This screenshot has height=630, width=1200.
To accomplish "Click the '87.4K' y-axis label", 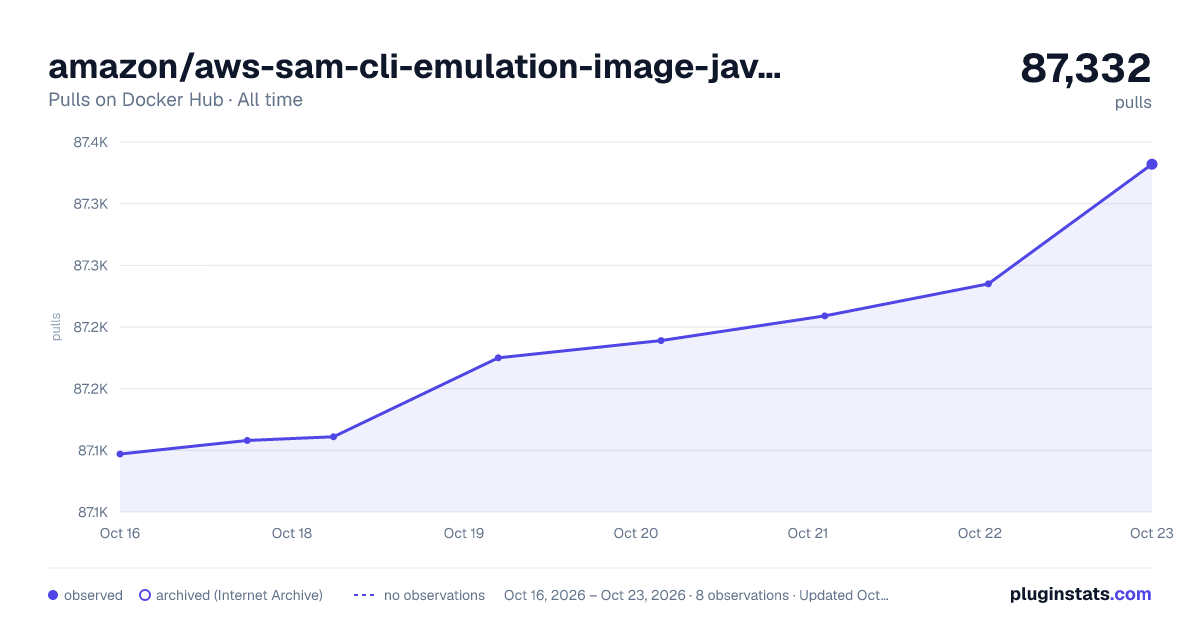I will click(x=91, y=142).
